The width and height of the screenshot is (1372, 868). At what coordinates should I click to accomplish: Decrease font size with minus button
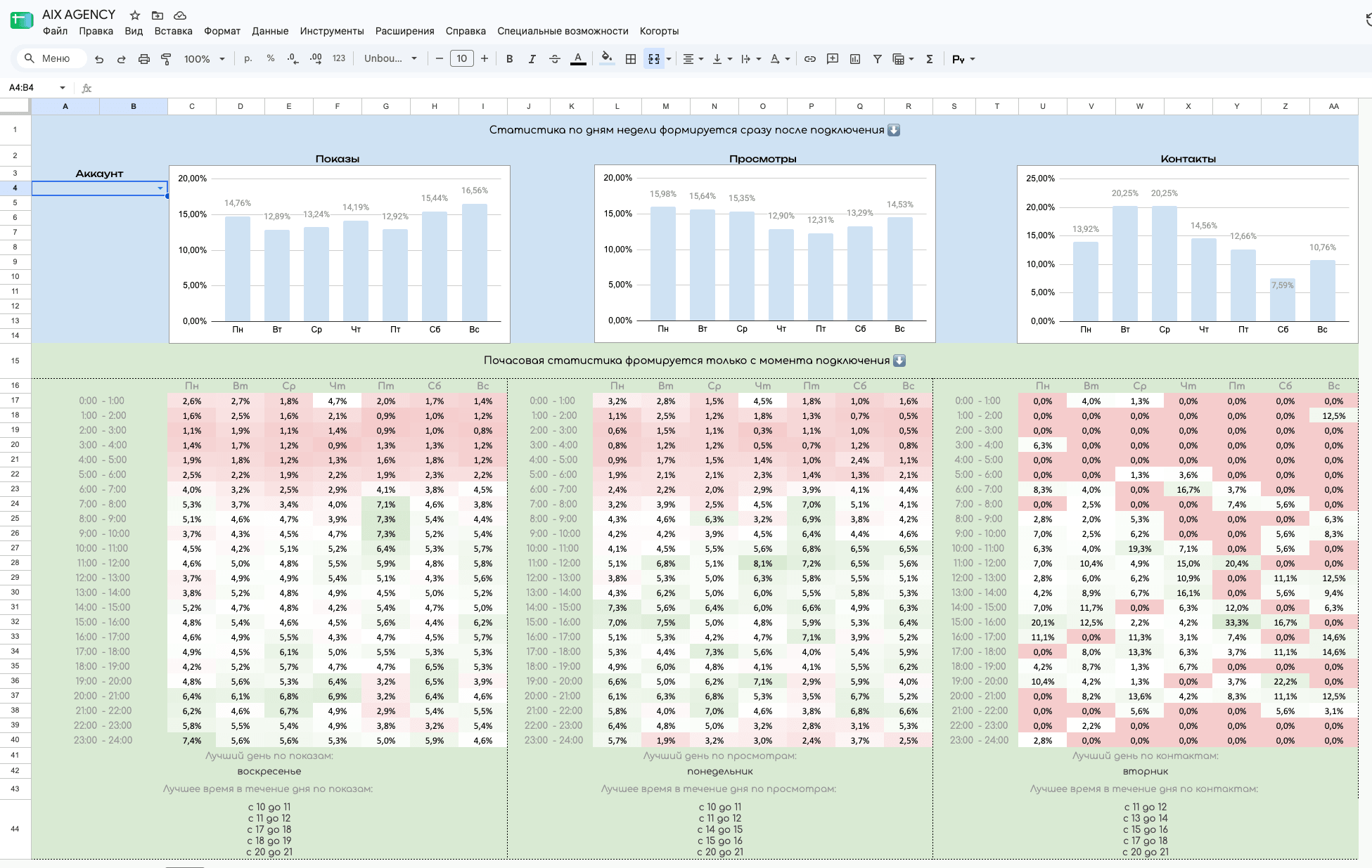coord(440,59)
